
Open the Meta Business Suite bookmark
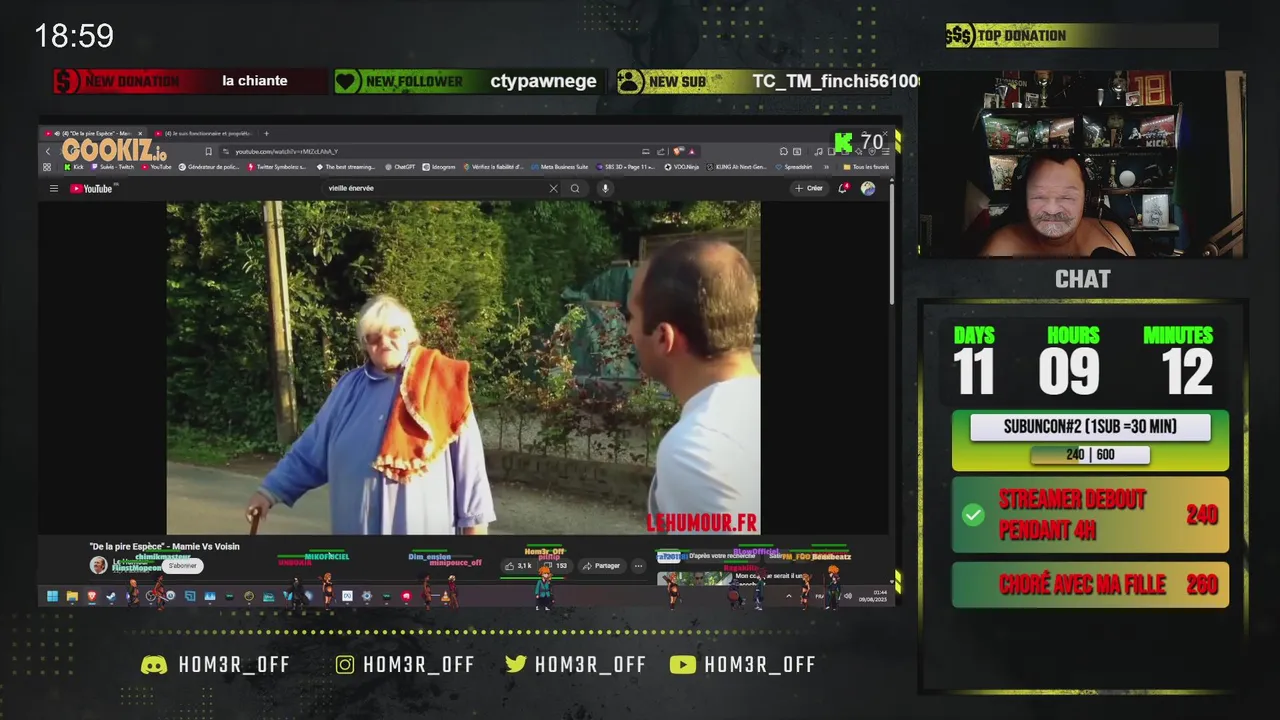560,167
